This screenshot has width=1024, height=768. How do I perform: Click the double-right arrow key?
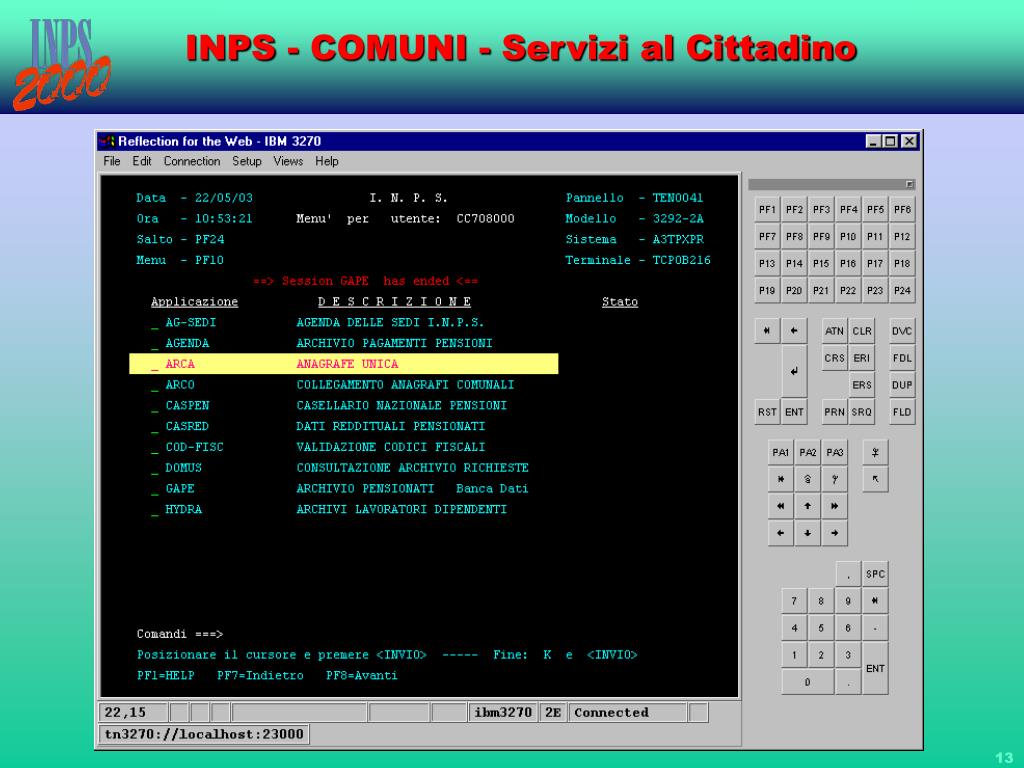pos(835,506)
